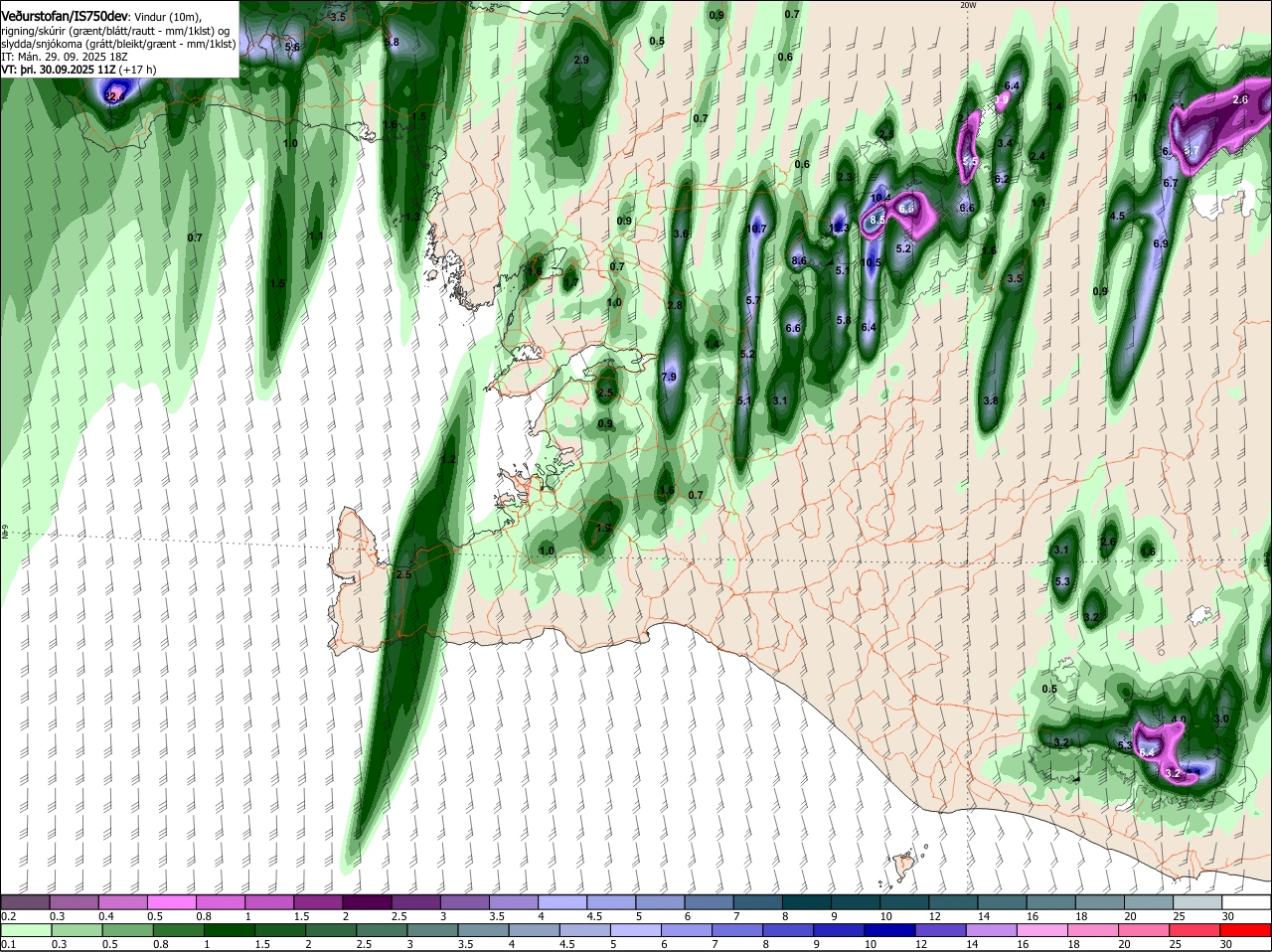The image size is (1272, 952).
Task: Click the Veðurstofan/IS750dev title text
Action: pos(65,17)
